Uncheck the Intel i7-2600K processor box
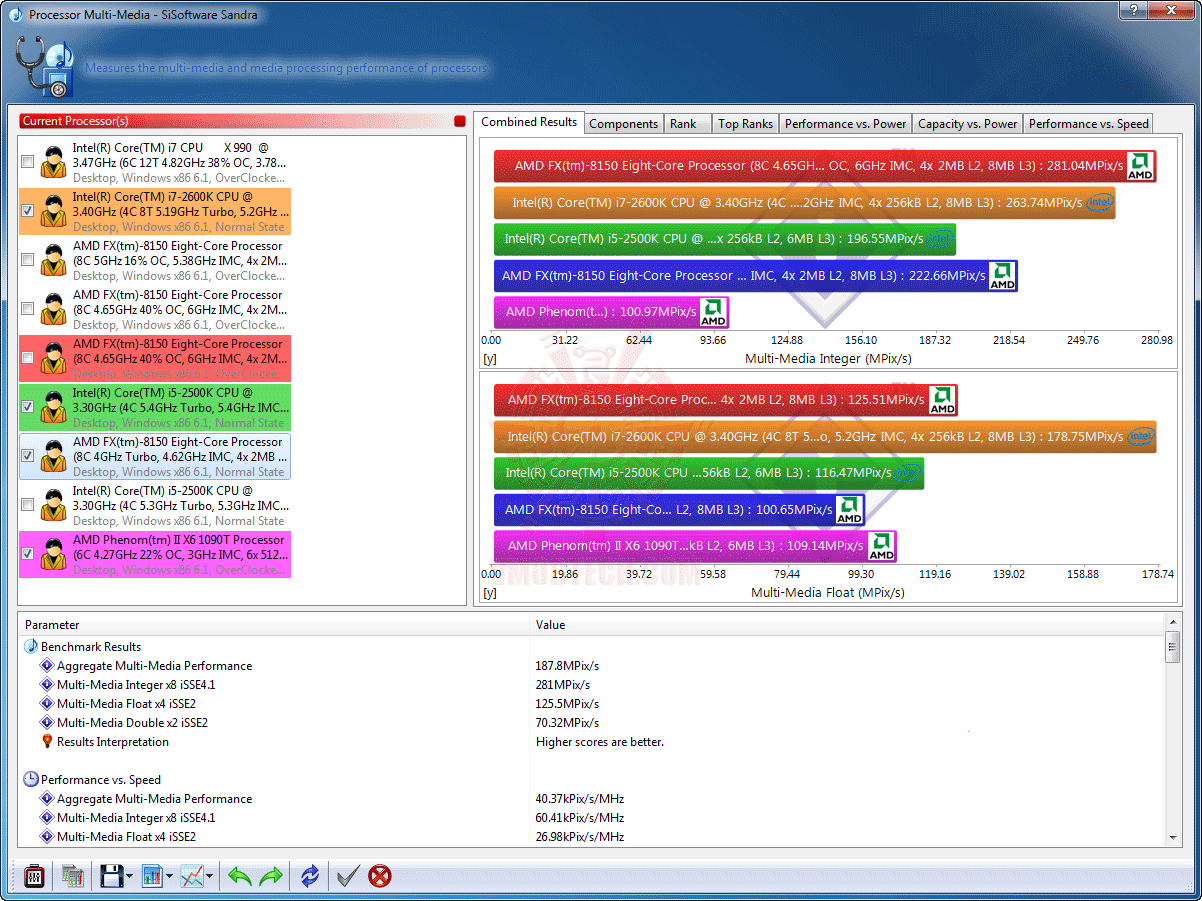 point(28,211)
